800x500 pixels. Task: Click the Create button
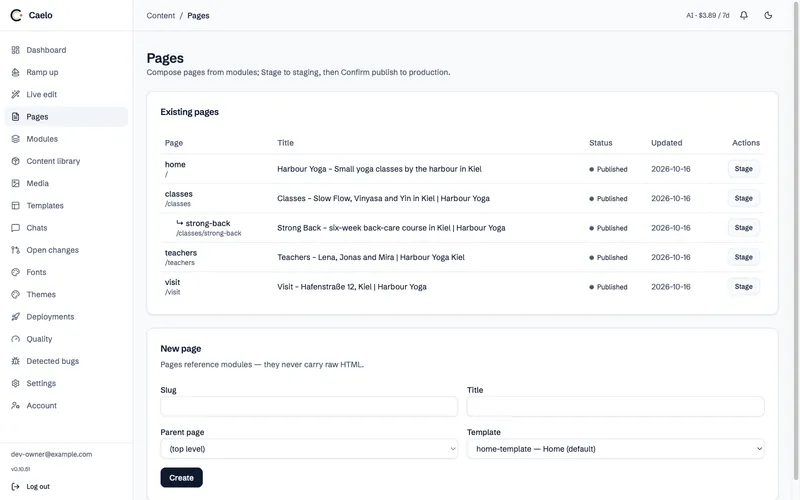click(182, 478)
